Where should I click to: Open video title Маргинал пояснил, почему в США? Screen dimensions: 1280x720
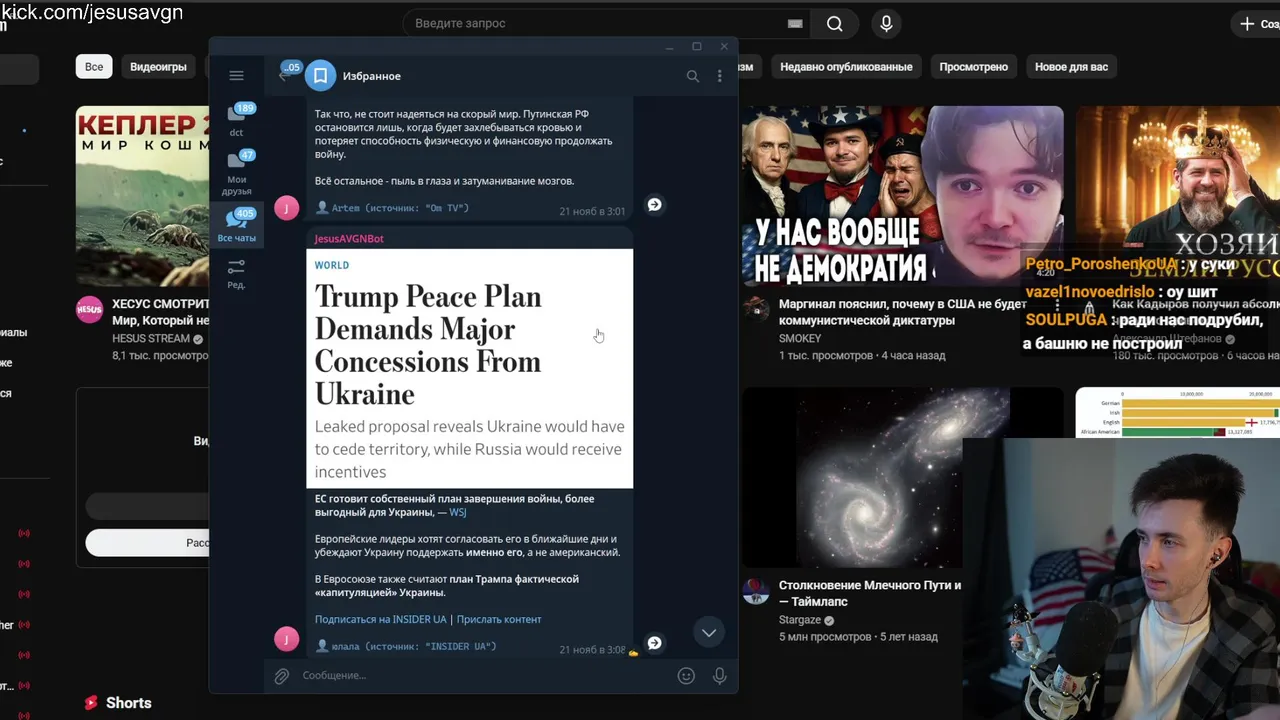[903, 312]
